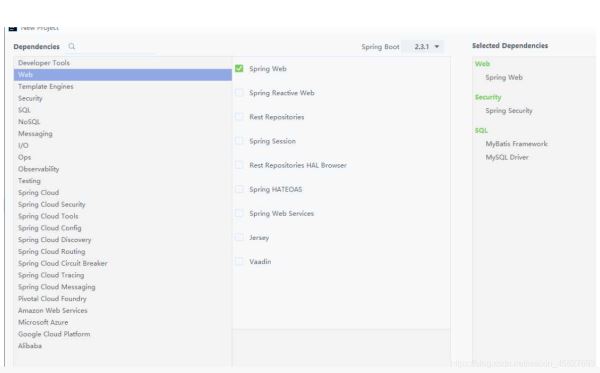
Task: Open Template Engines category
Action: [x=123, y=86]
